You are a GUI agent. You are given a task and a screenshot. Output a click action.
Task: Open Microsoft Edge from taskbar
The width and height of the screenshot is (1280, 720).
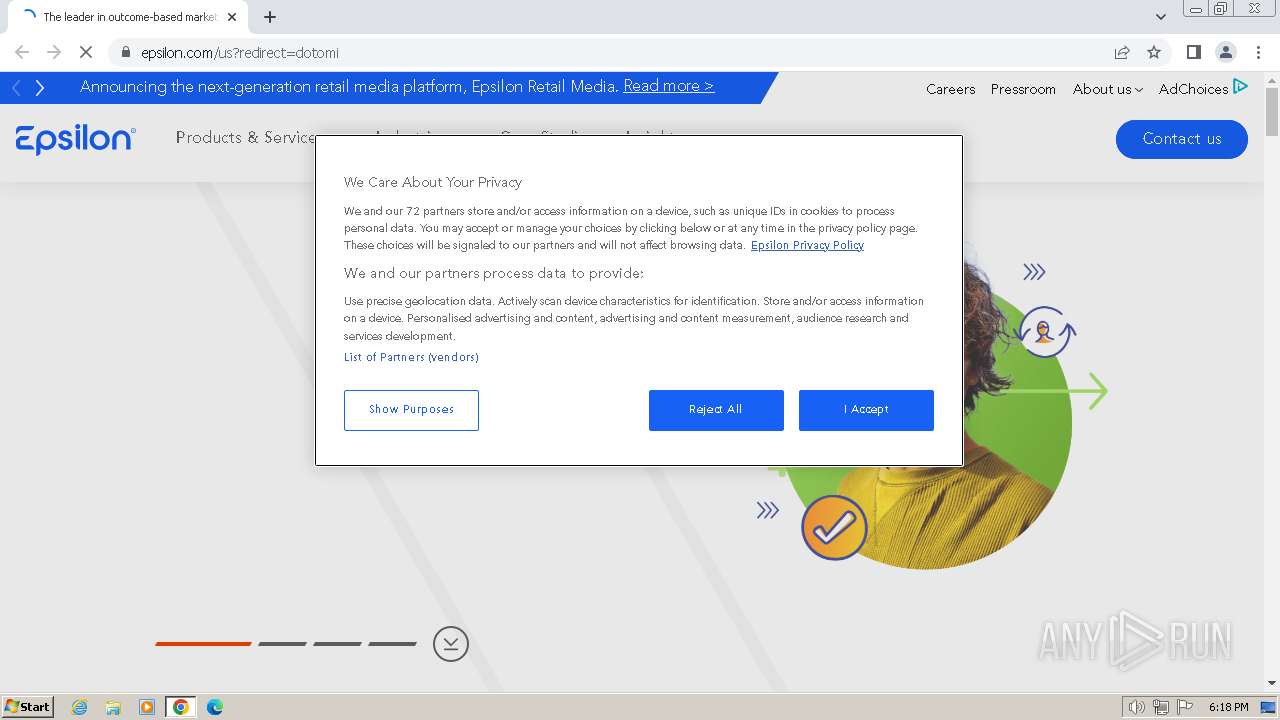coord(215,707)
